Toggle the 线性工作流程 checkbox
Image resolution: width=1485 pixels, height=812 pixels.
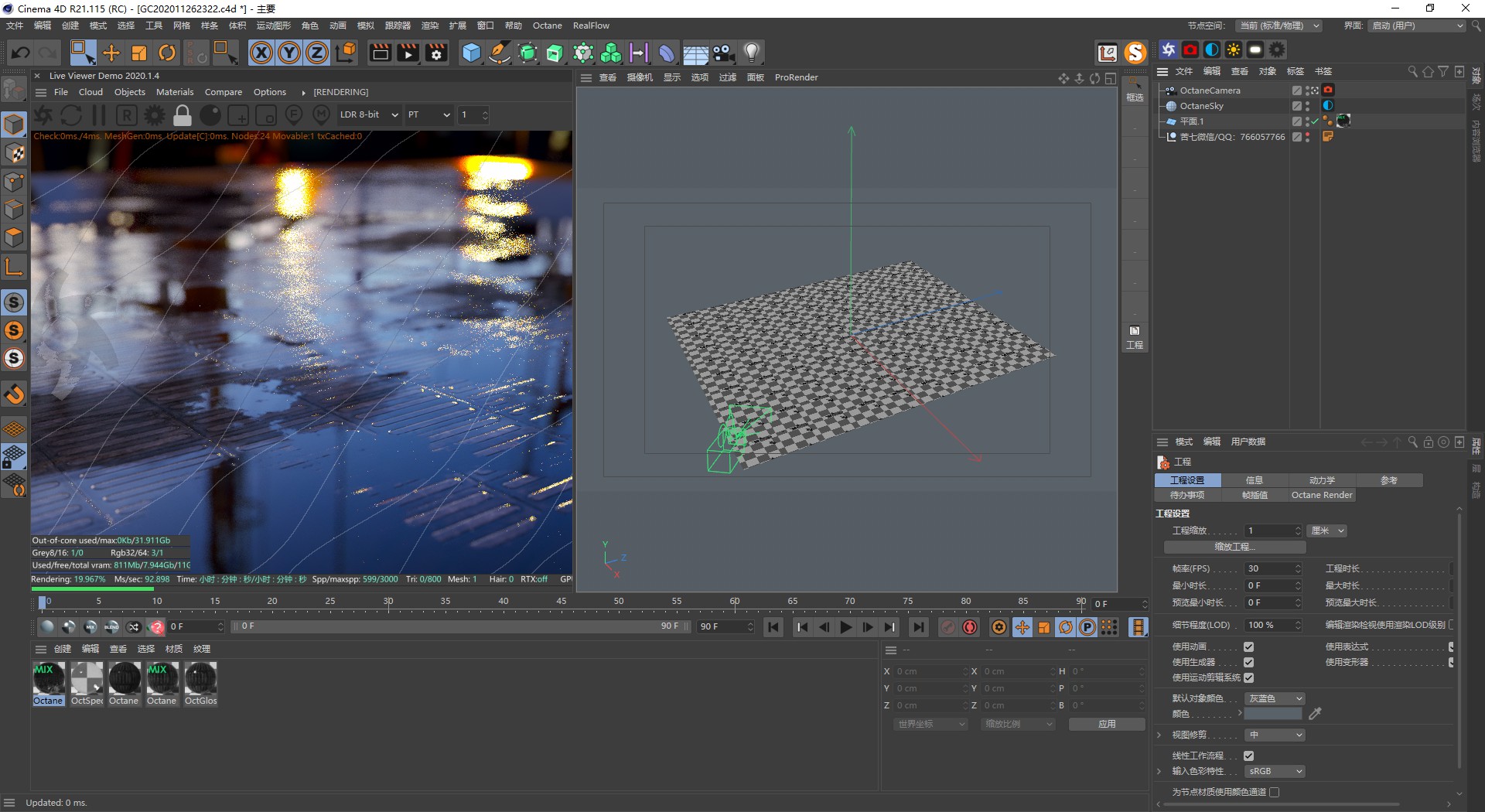(x=1248, y=756)
